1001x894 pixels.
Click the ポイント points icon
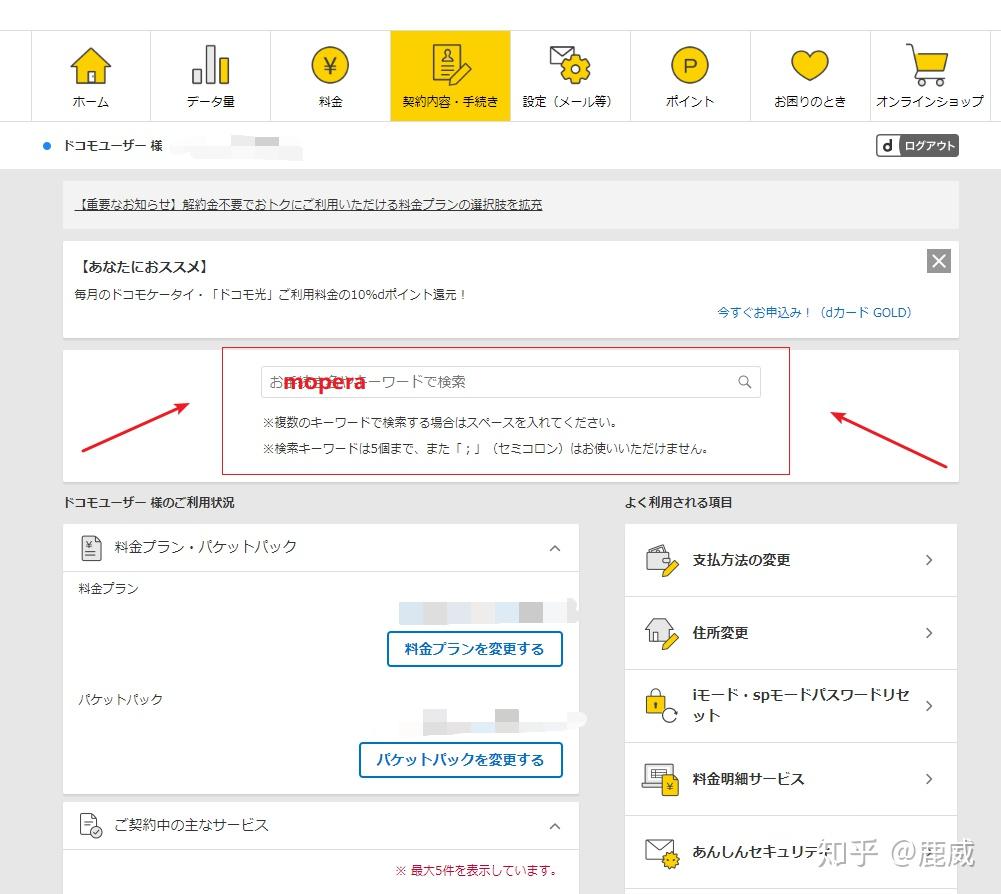pyautogui.click(x=689, y=65)
